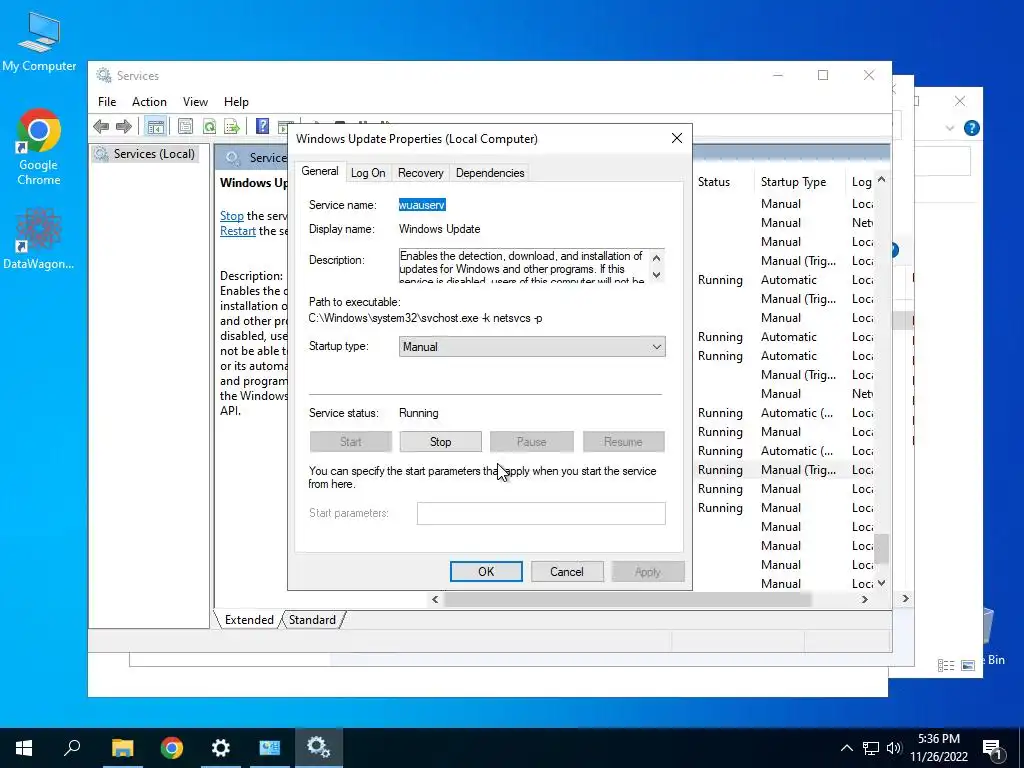The image size is (1024, 768).
Task: Toggle Show/Hide Console Tree toolbar icon
Action: (155, 126)
